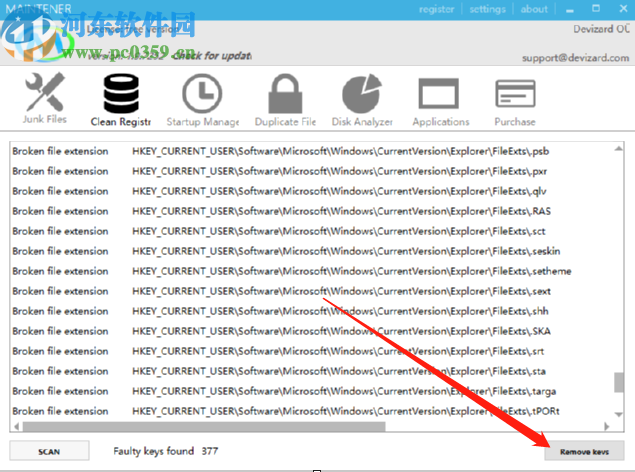
Task: Click the vertical scrollbar down arrow
Action: [618, 415]
